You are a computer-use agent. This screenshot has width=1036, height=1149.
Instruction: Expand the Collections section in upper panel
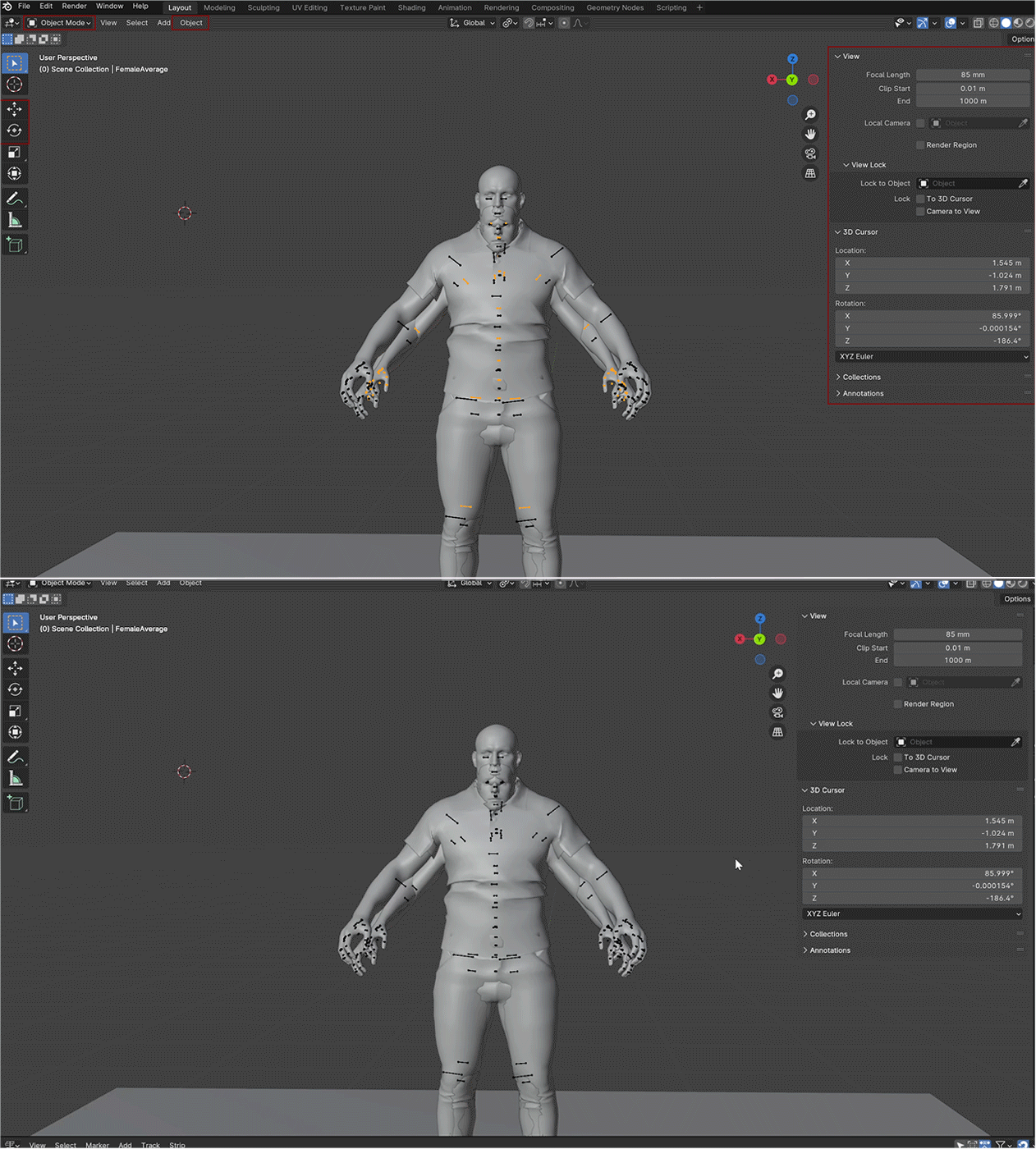pyautogui.click(x=861, y=378)
